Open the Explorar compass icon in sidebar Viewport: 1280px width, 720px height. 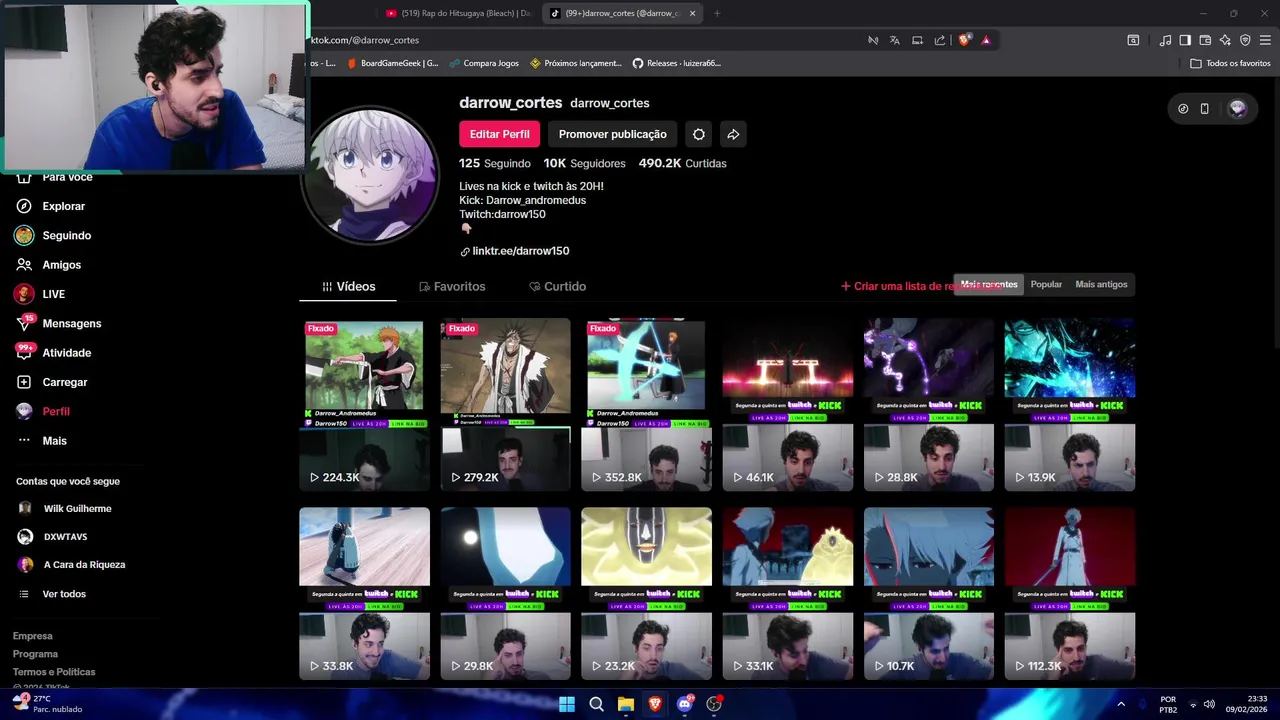tap(24, 206)
